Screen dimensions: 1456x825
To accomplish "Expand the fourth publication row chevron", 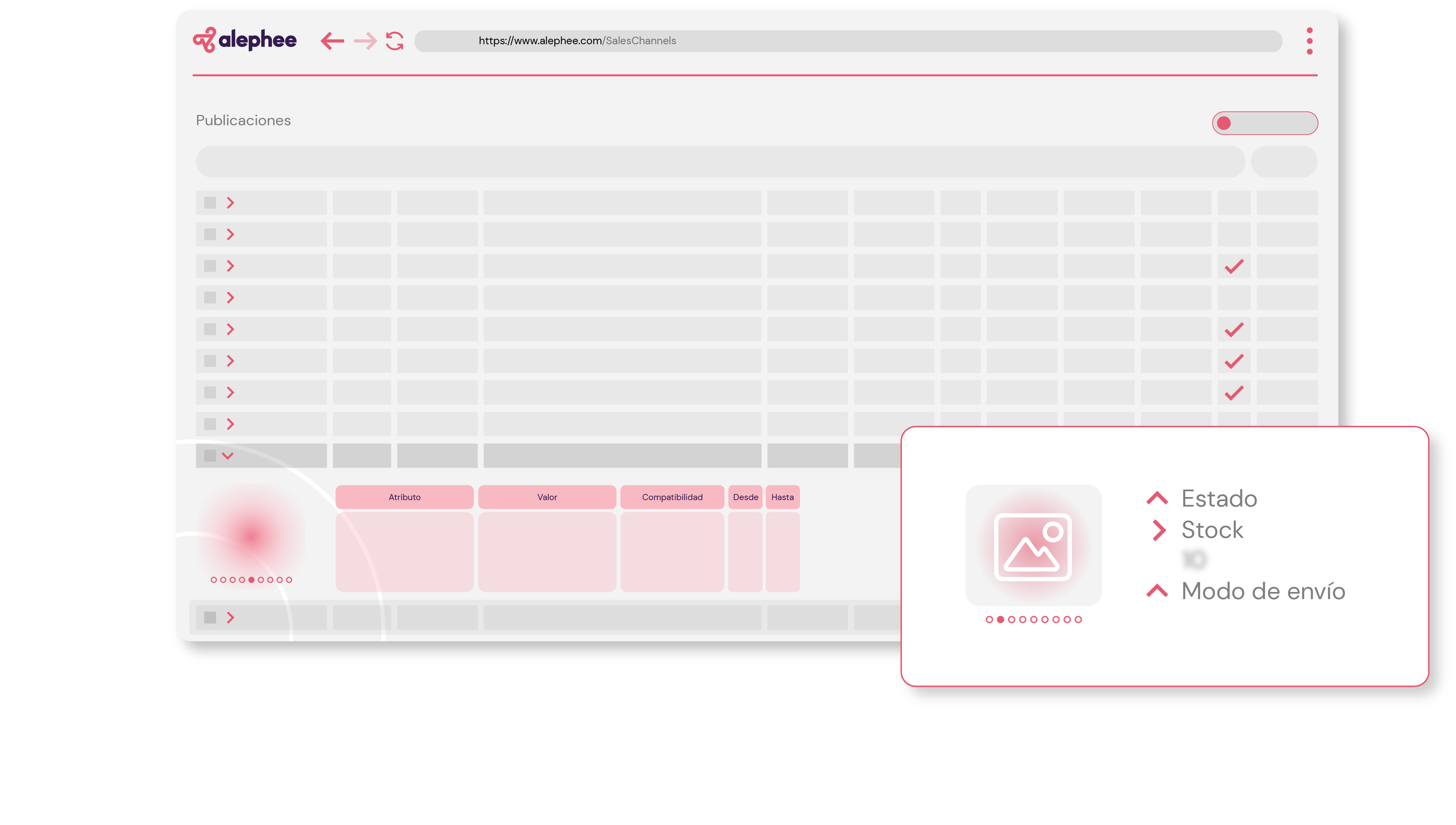I will tap(230, 297).
